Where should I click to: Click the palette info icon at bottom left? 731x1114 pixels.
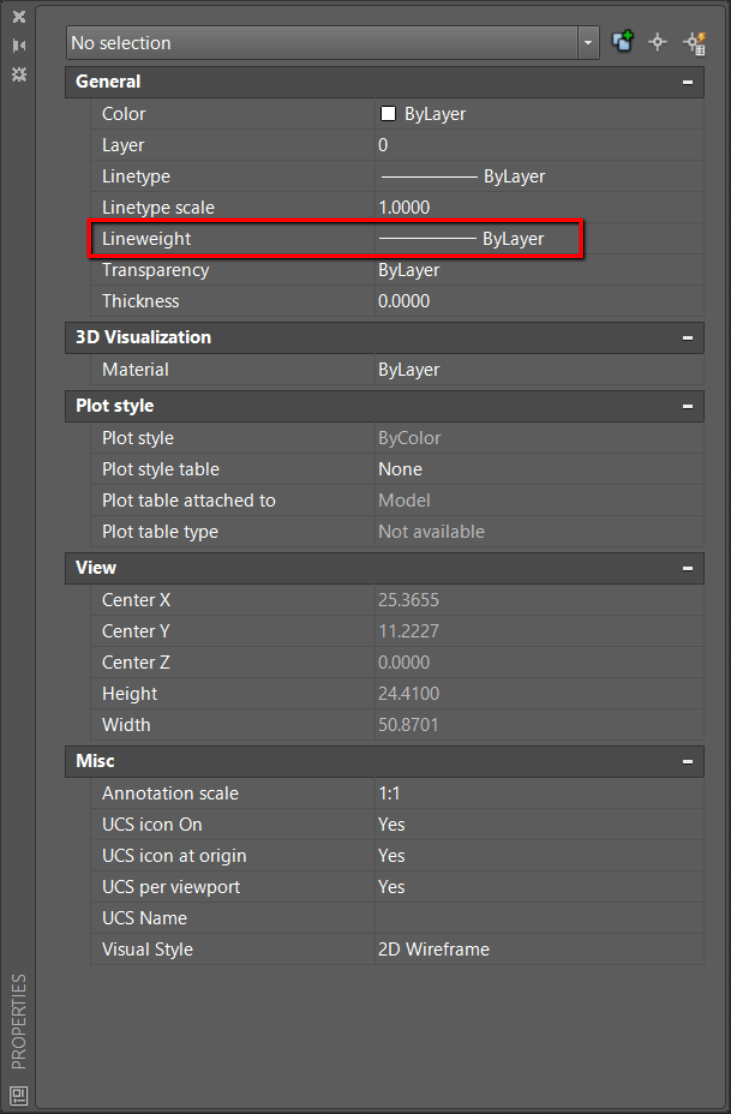click(x=18, y=1095)
